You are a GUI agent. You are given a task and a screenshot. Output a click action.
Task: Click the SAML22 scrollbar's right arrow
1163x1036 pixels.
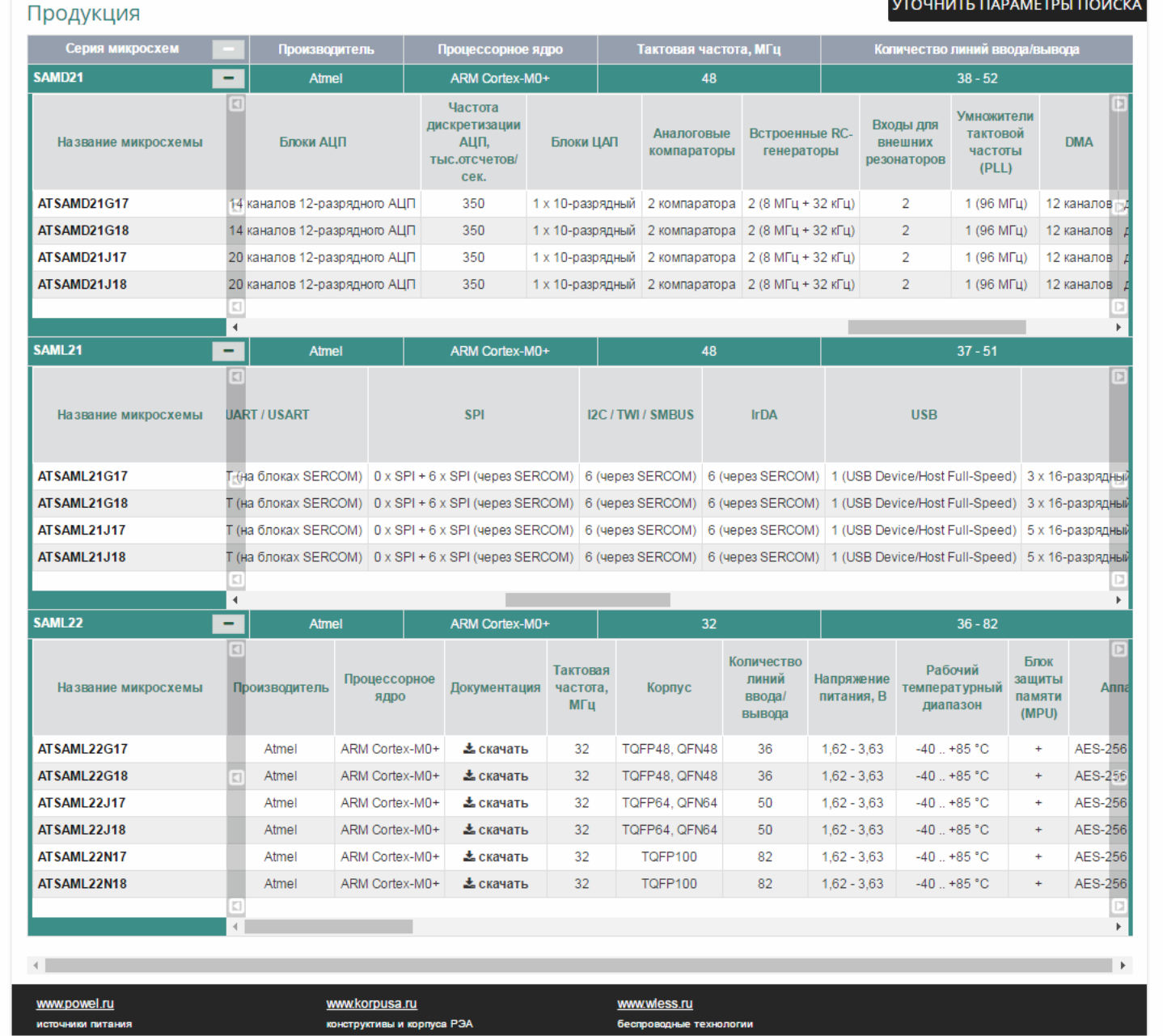(1119, 927)
